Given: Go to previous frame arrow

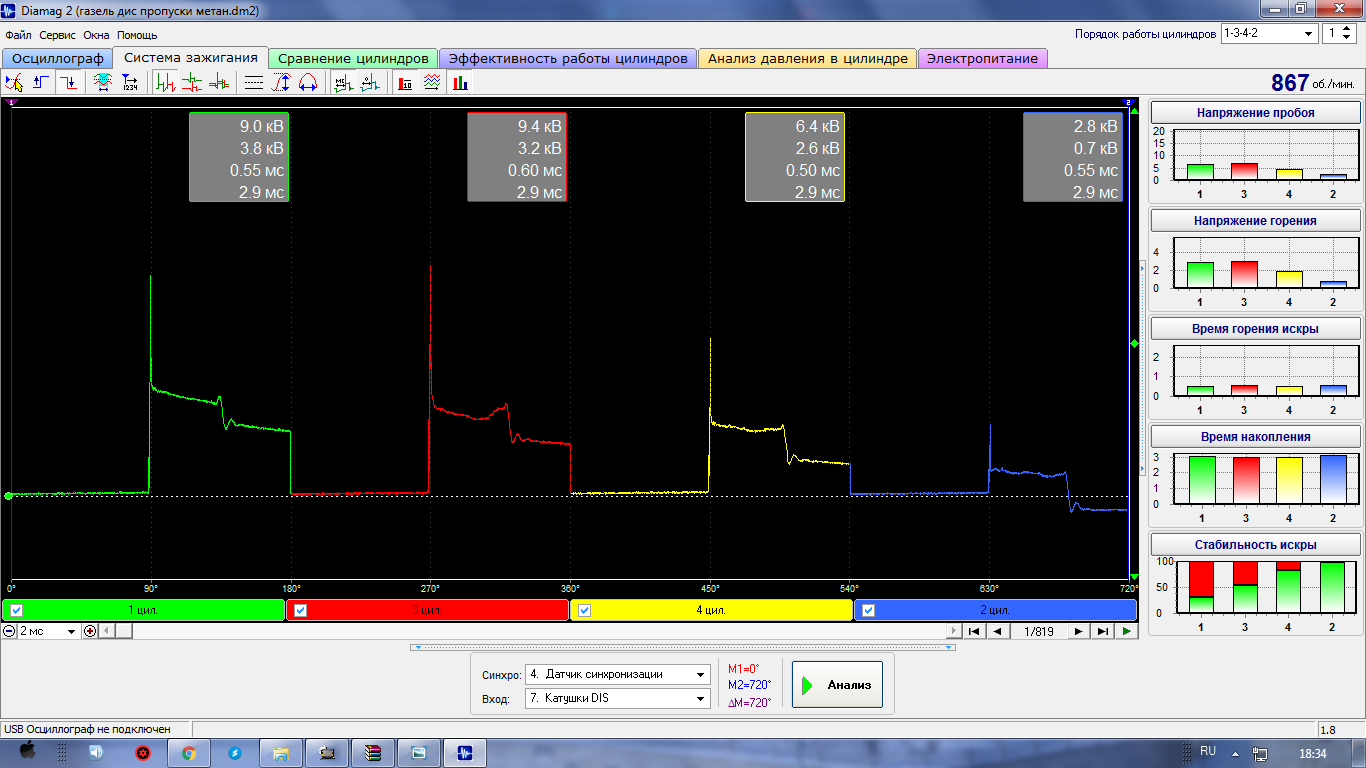Looking at the screenshot, I should [x=998, y=631].
